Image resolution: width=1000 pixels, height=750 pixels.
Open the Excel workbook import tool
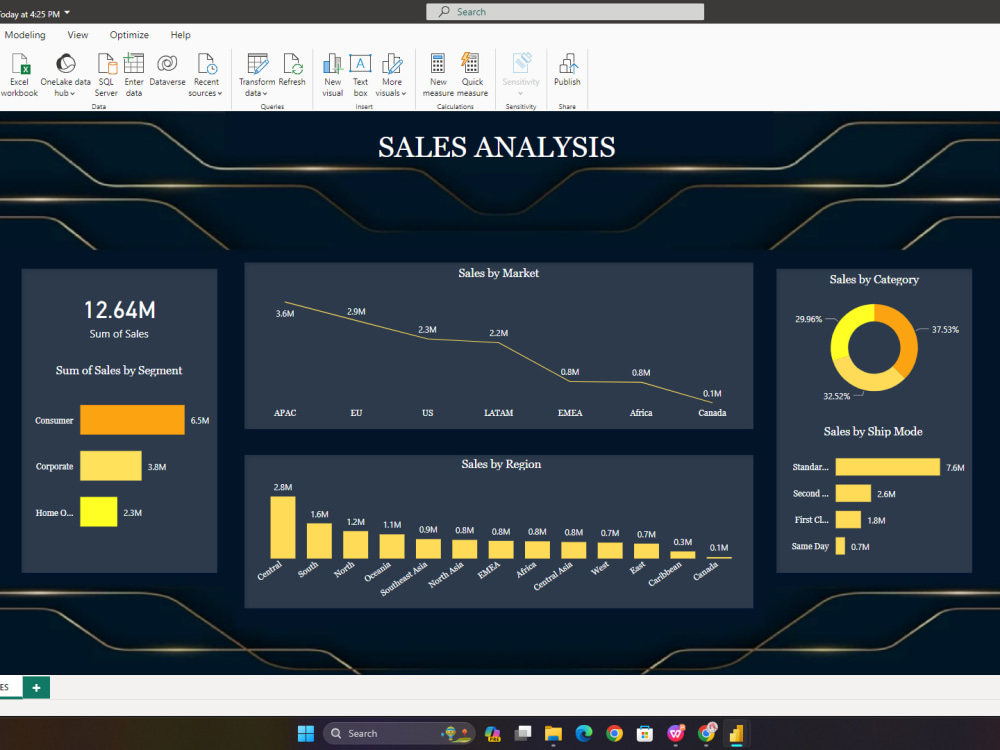[18, 72]
